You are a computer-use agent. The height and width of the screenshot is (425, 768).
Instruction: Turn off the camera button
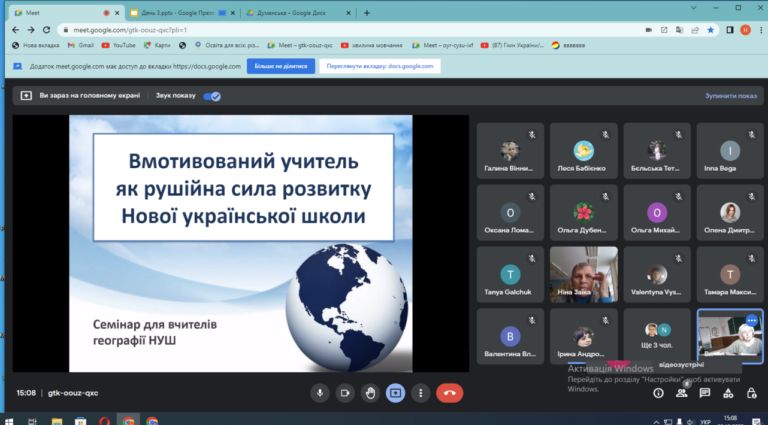345,393
